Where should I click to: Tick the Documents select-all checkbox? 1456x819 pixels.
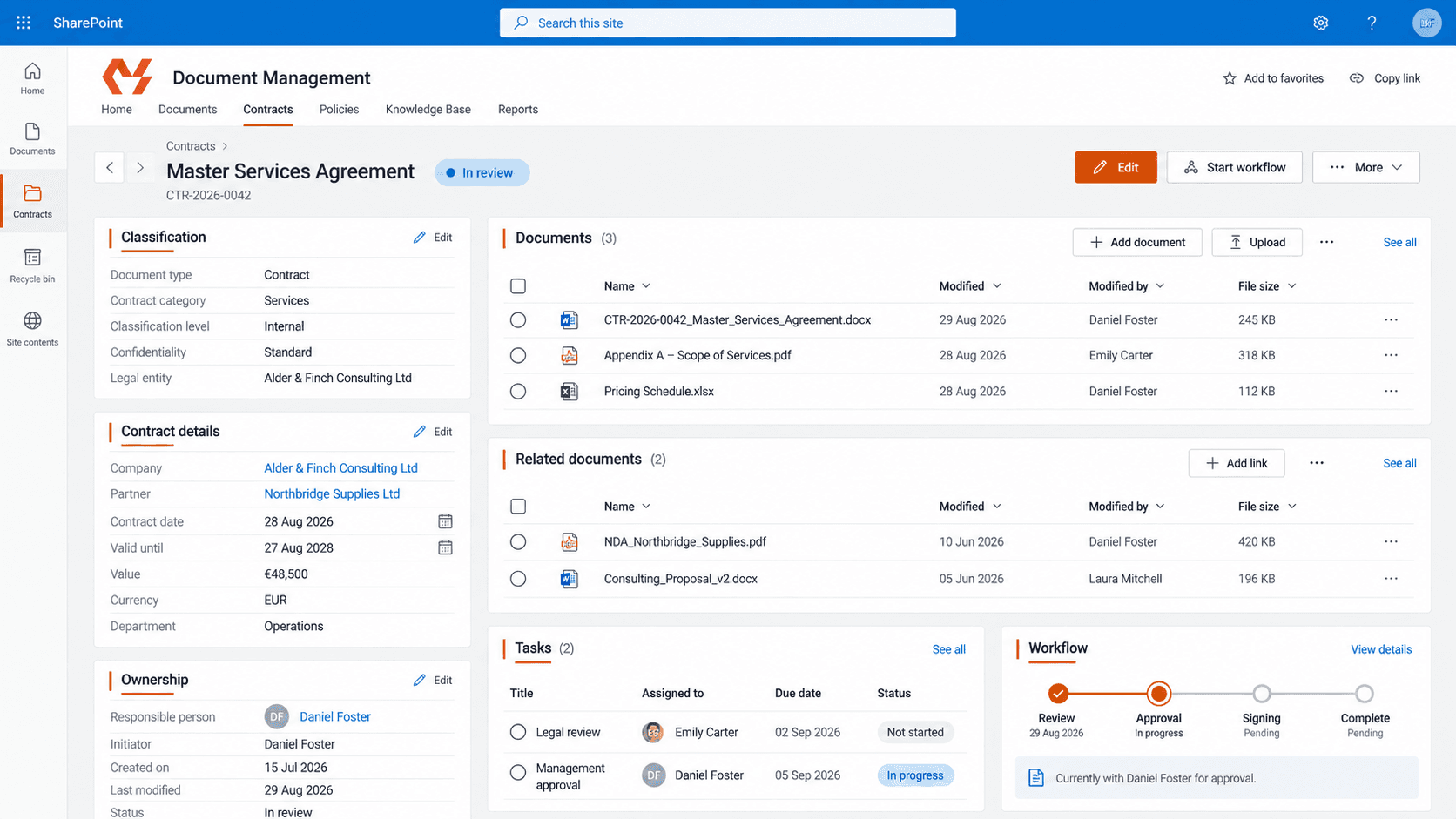(x=518, y=286)
